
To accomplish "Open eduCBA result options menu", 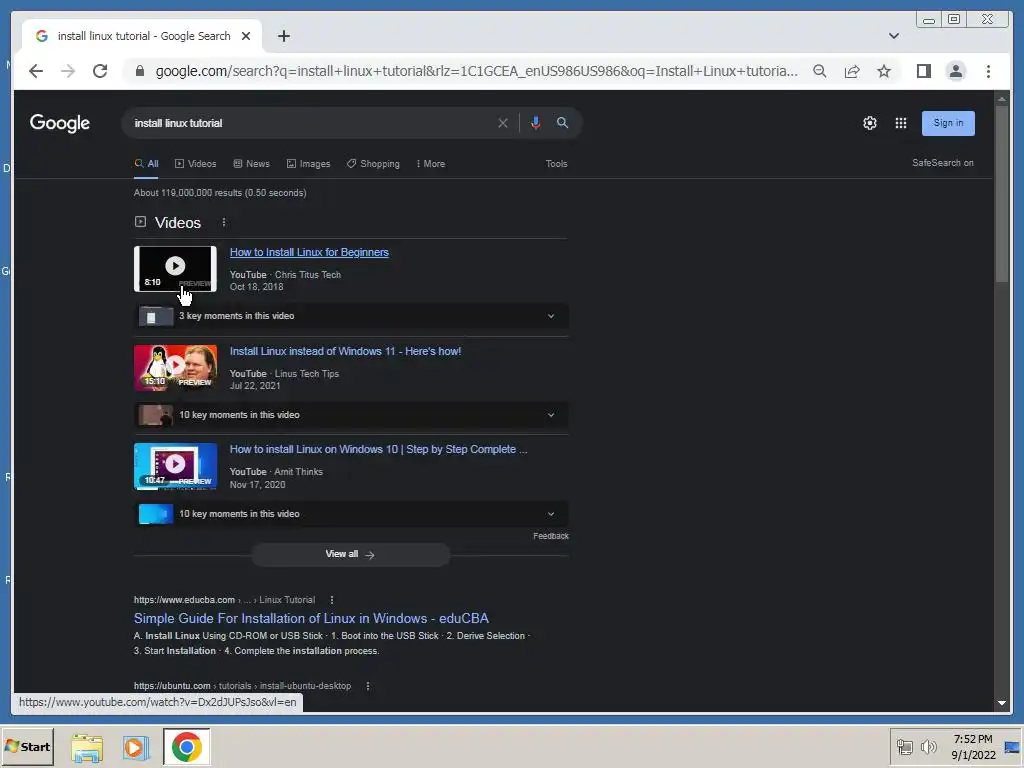I will (x=332, y=600).
